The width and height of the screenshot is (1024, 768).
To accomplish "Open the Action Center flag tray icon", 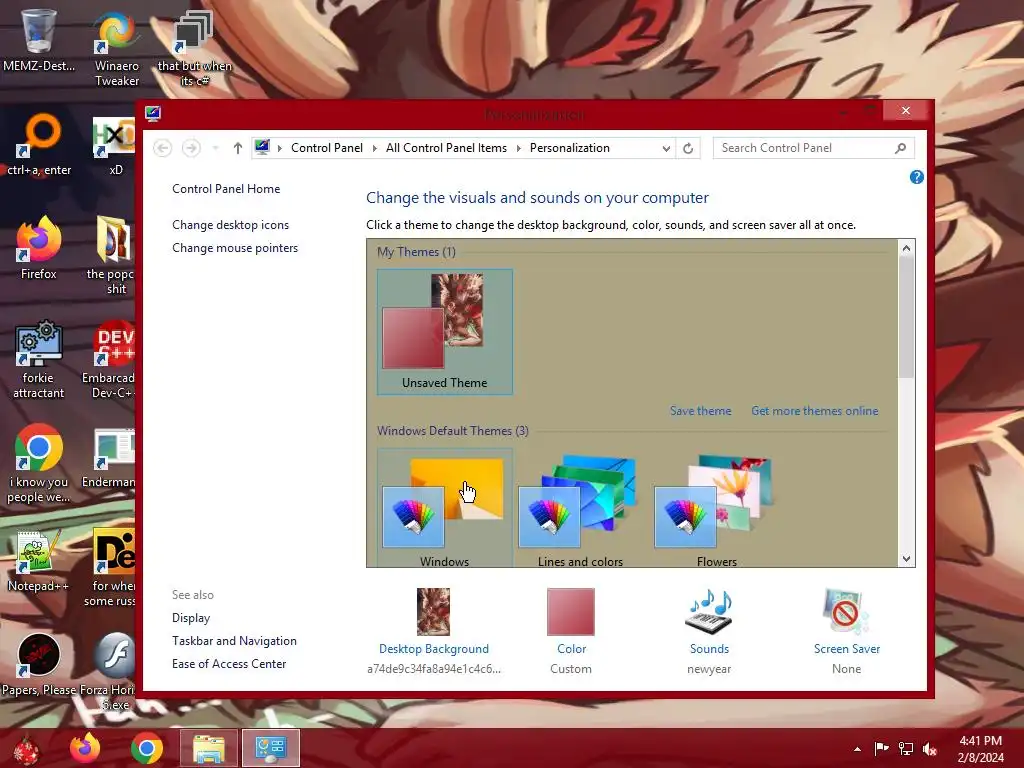I will click(882, 748).
